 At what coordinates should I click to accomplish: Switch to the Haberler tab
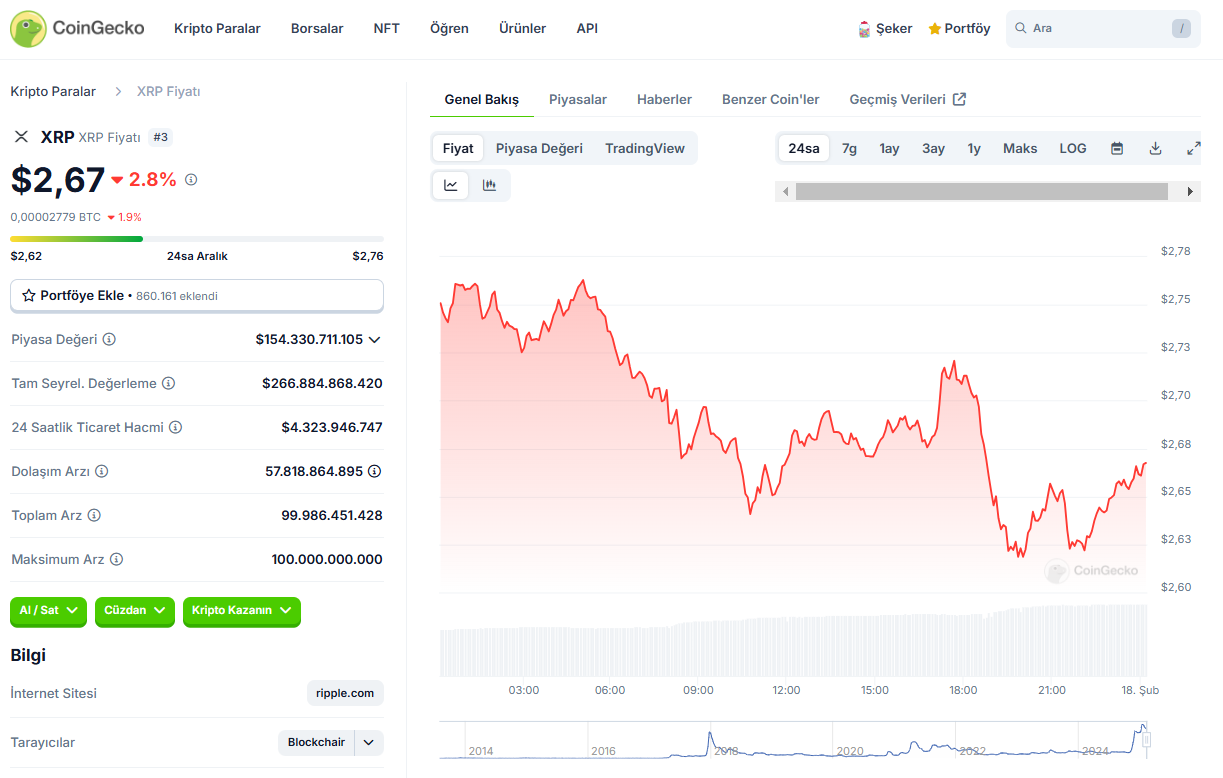point(664,100)
